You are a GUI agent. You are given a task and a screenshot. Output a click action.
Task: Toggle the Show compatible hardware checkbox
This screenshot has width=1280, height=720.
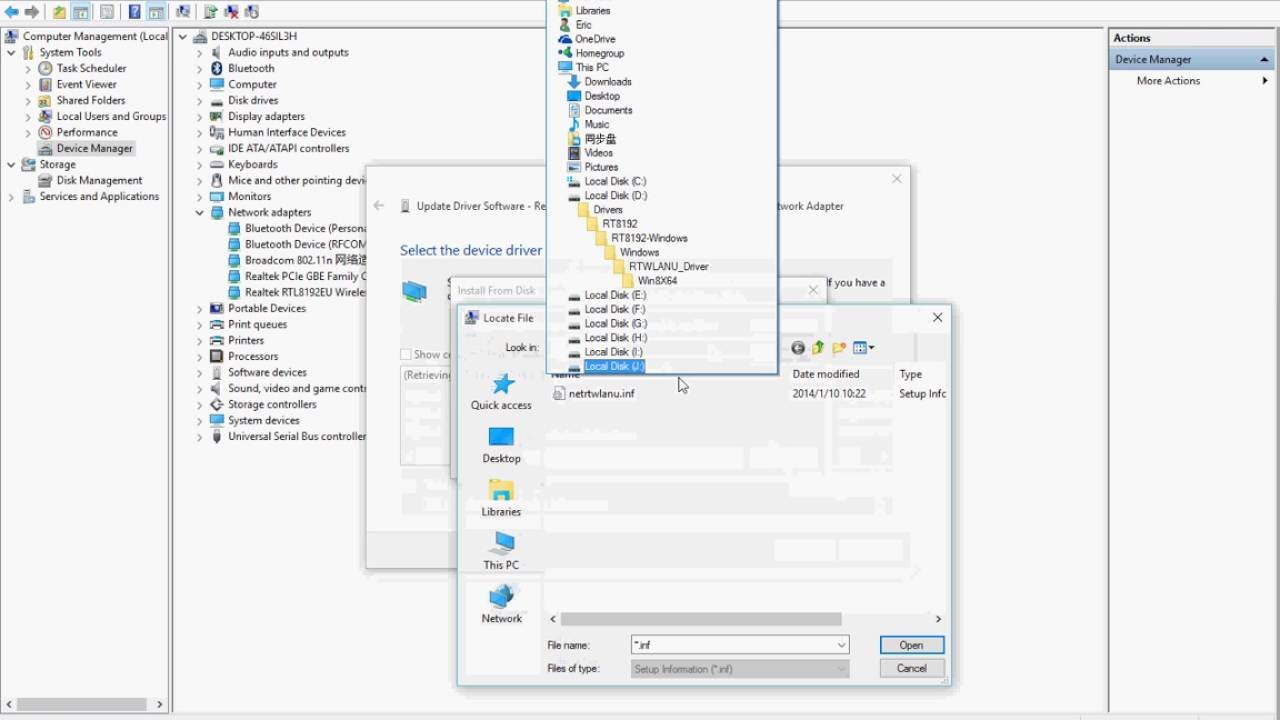[x=405, y=354]
